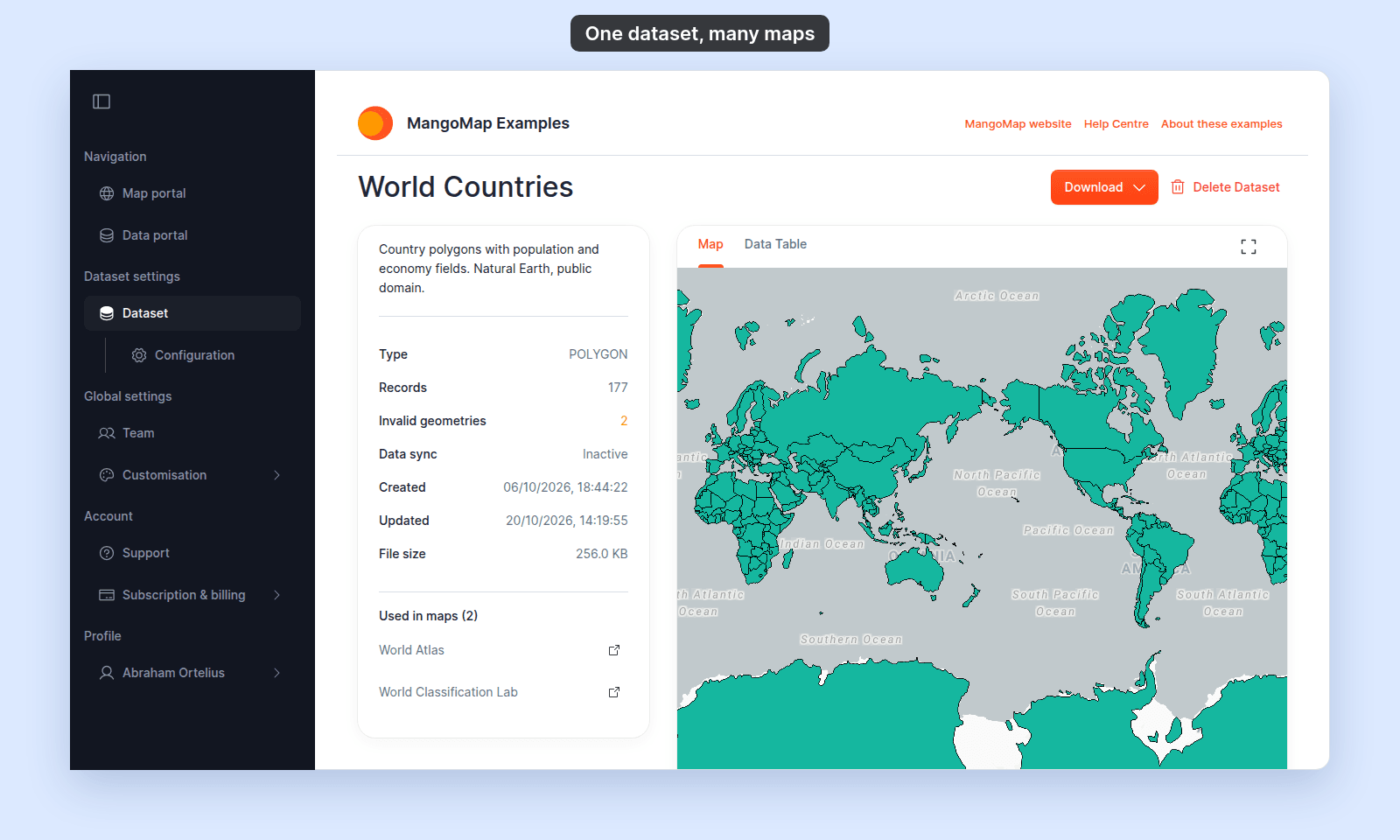Click the Data portal database icon

coord(107,235)
